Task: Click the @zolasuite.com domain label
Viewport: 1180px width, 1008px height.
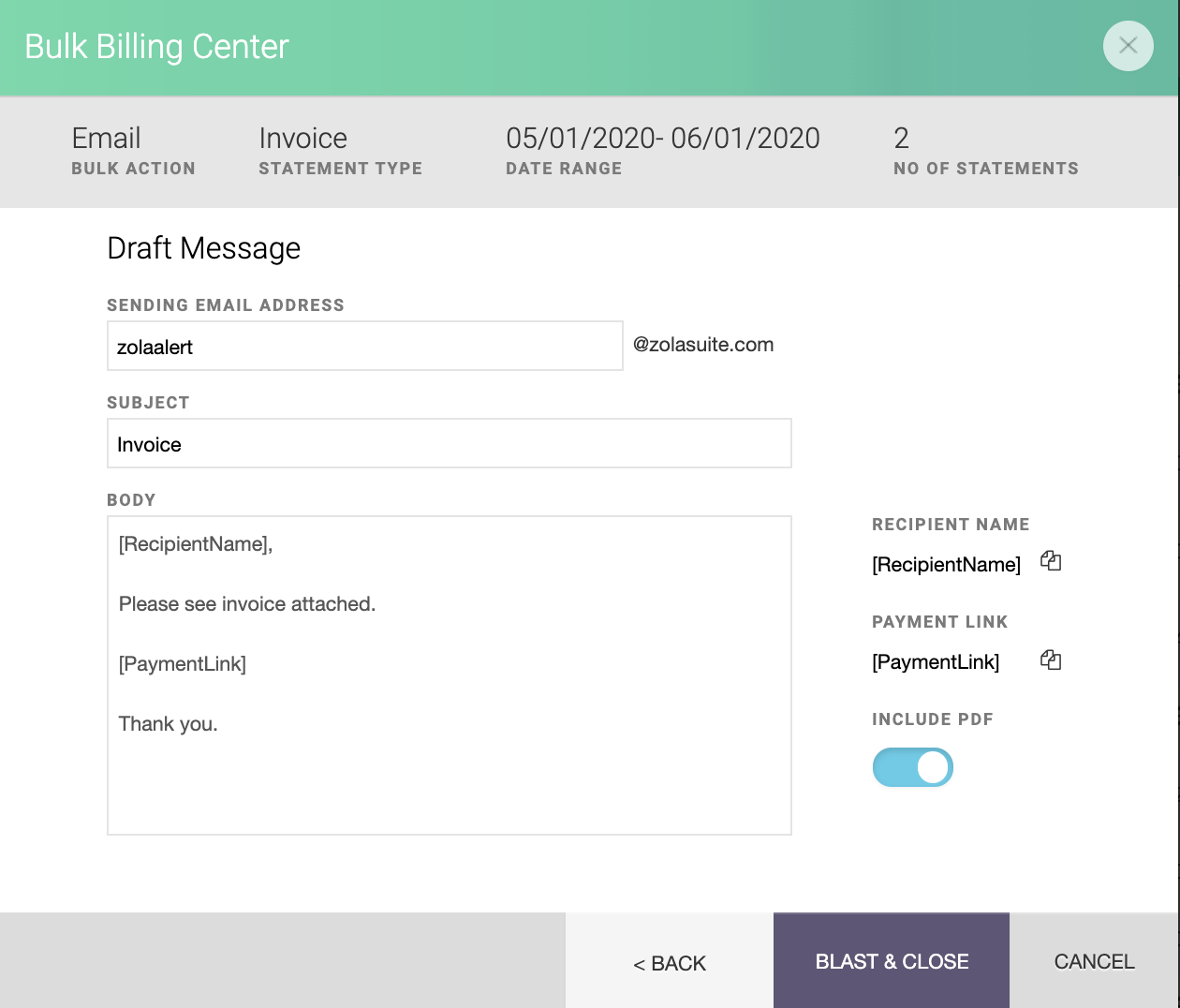Action: 703,345
